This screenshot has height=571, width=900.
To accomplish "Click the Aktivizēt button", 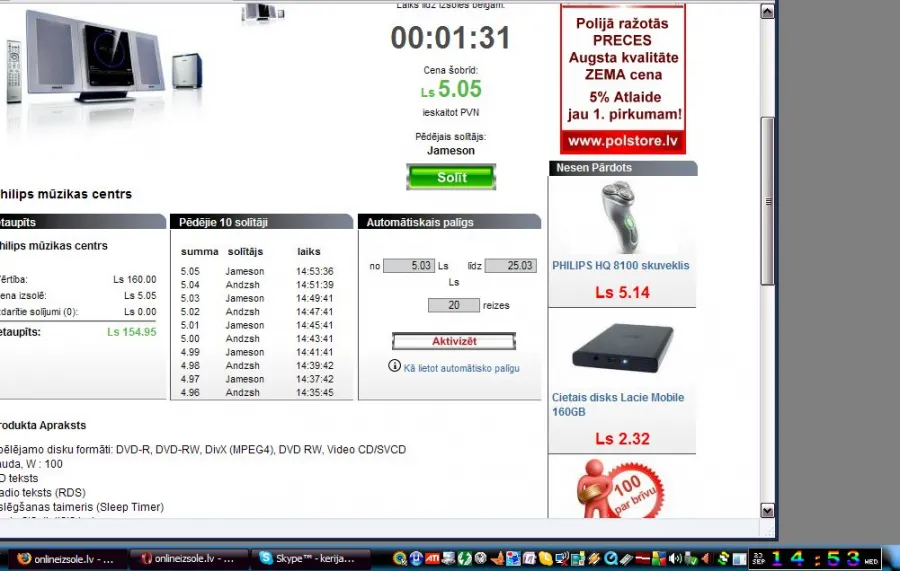I will tap(454, 341).
